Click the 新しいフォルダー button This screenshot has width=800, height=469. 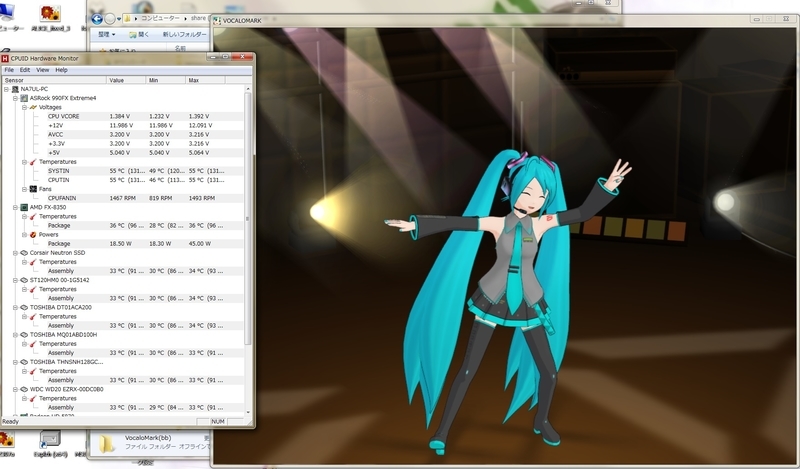click(185, 34)
